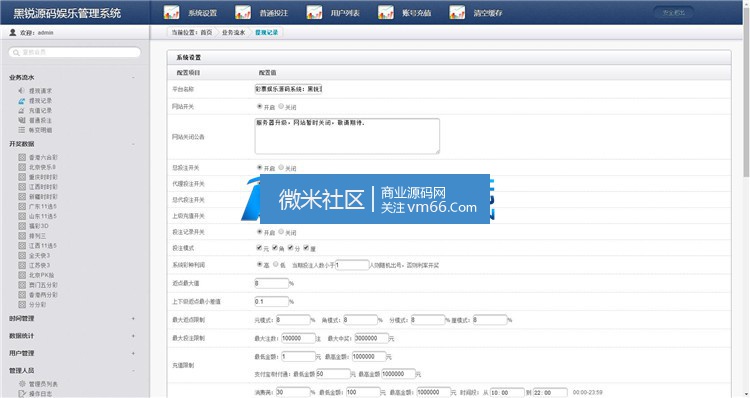Expand the 用户管理 sidebar section
Image resolution: width=750 pixels, height=398 pixels.
point(133,353)
